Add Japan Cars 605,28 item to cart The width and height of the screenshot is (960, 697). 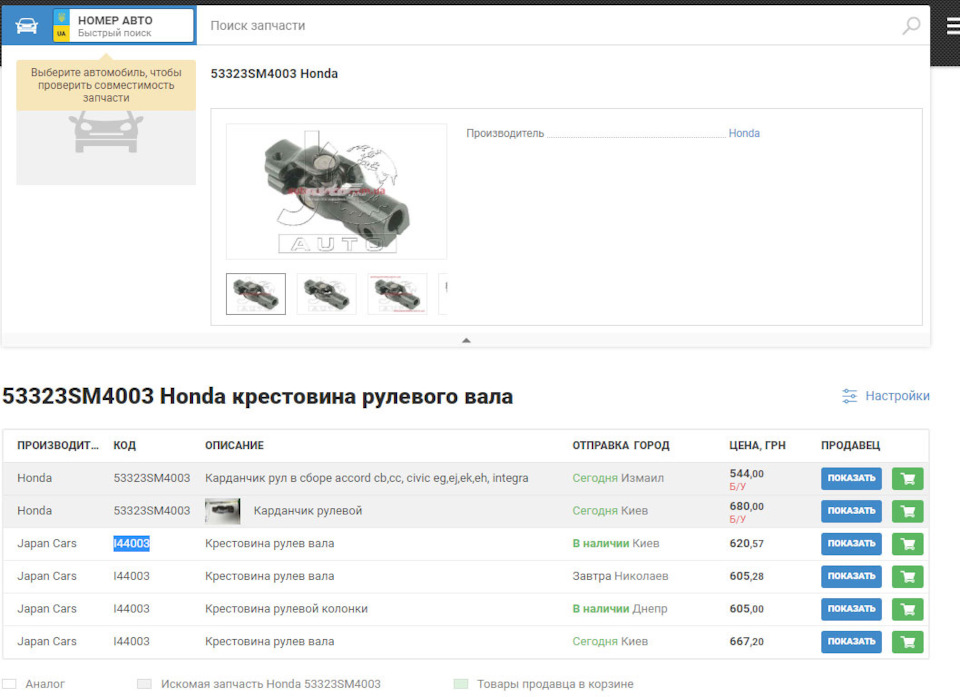click(907, 576)
